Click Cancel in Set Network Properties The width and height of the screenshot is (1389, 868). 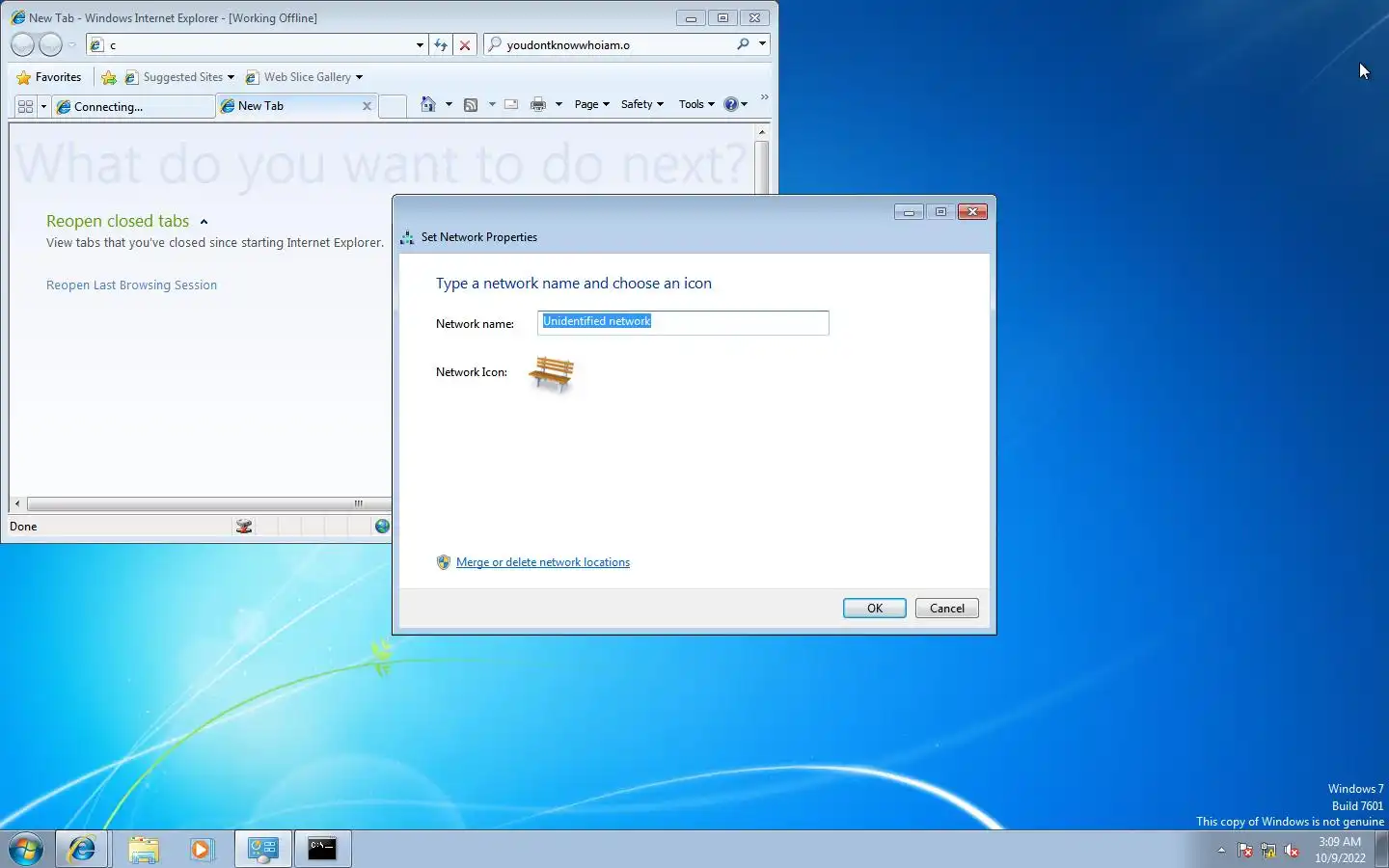pos(947,609)
